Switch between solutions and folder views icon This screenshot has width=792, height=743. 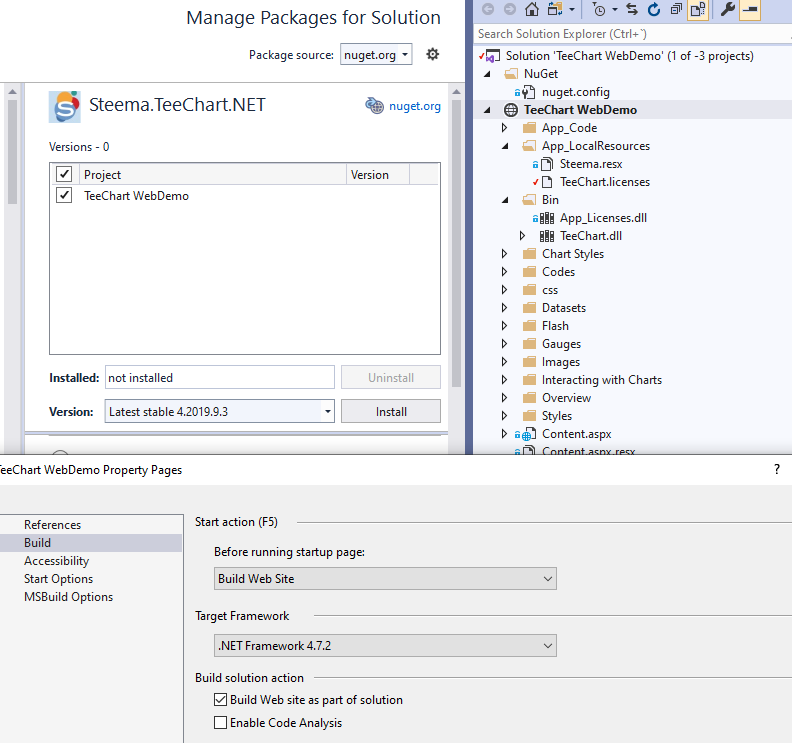coord(555,9)
